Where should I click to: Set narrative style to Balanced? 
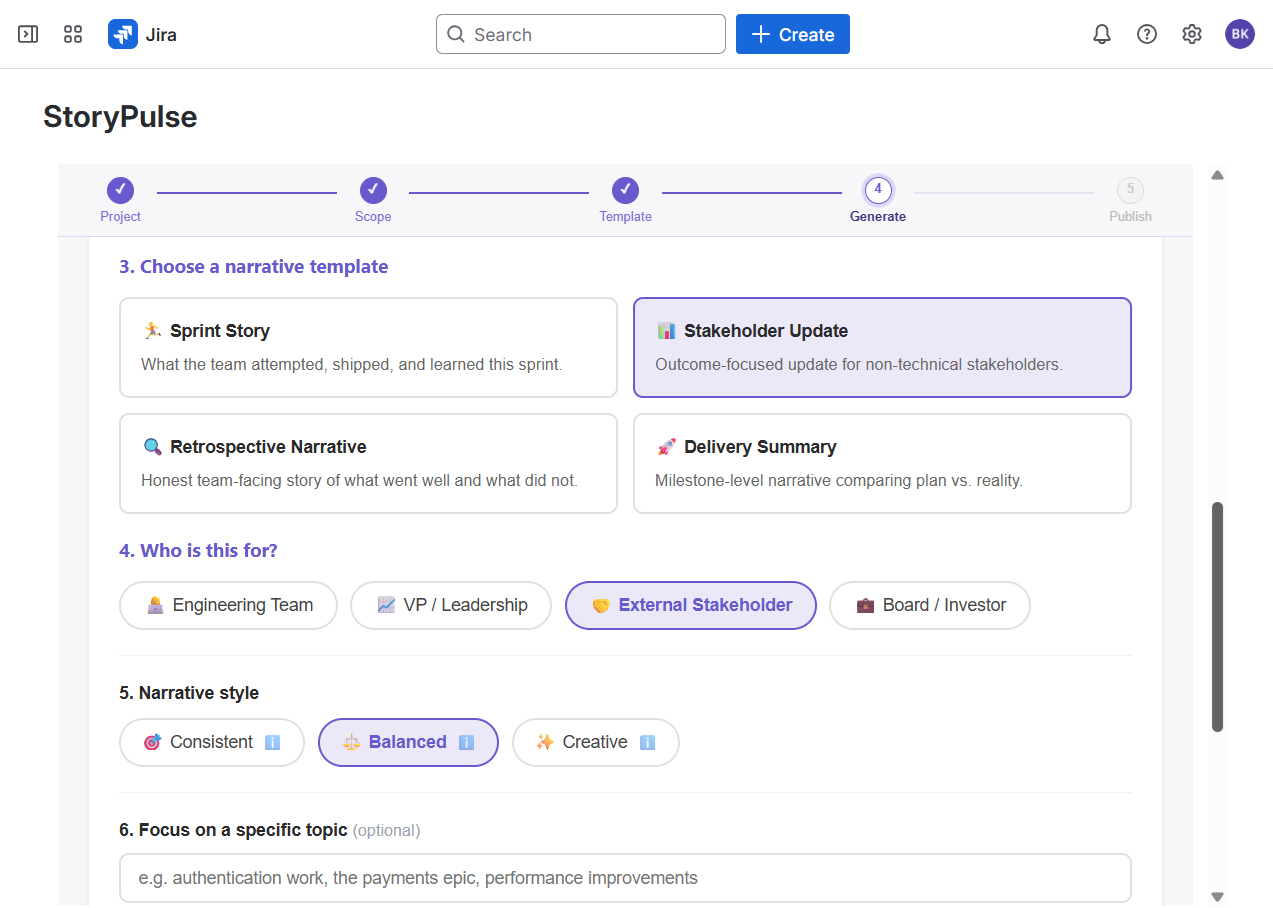click(408, 742)
